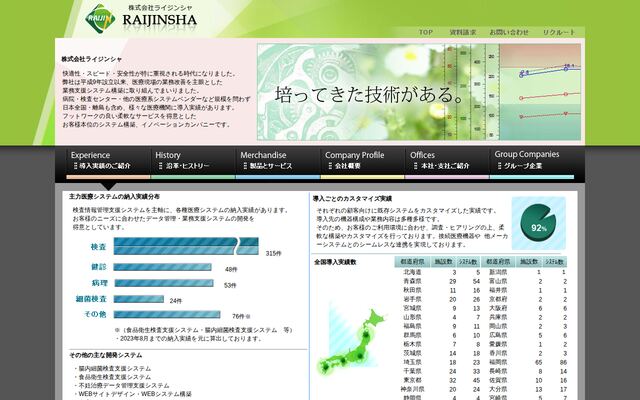Click the WEBサイトデザイン・WEBシステム構築 list item

tap(135, 394)
